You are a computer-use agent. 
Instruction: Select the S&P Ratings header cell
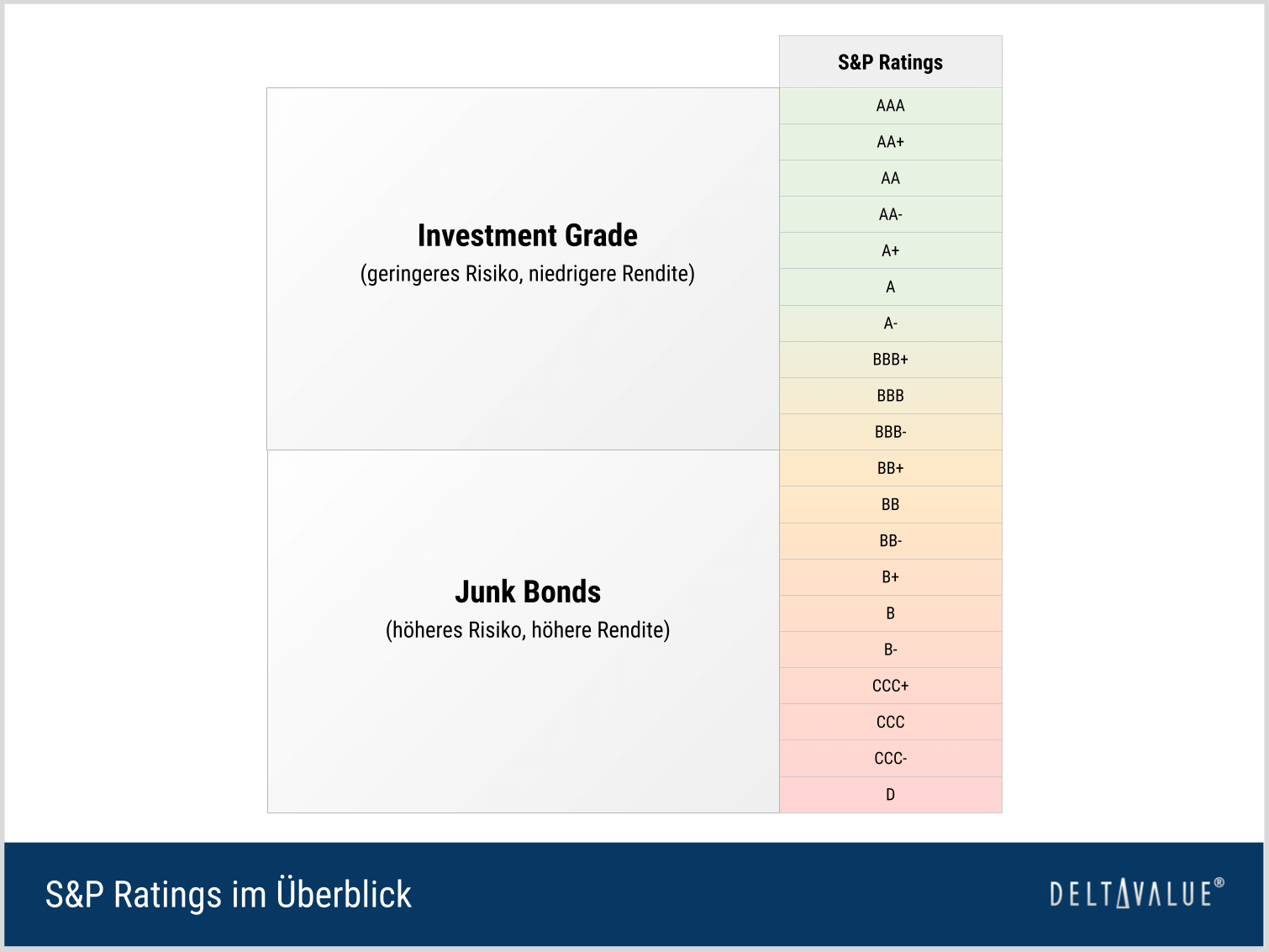point(891,62)
